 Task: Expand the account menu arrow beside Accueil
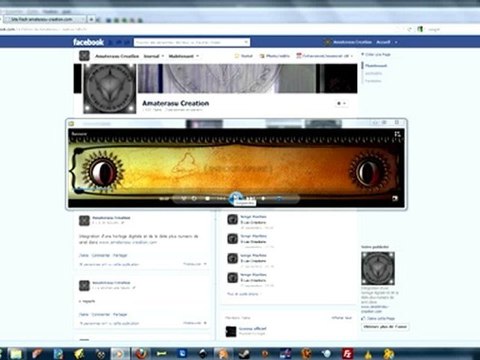click(396, 42)
